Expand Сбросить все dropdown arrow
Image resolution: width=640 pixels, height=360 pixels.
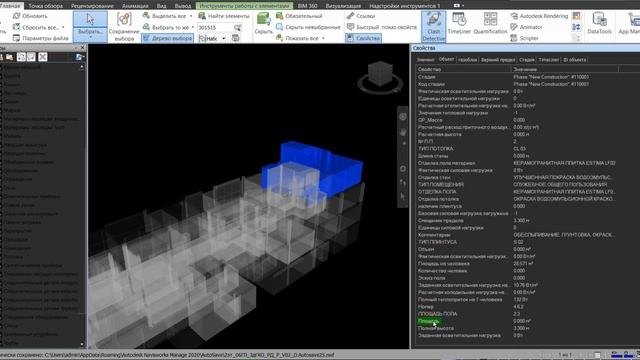point(63,27)
